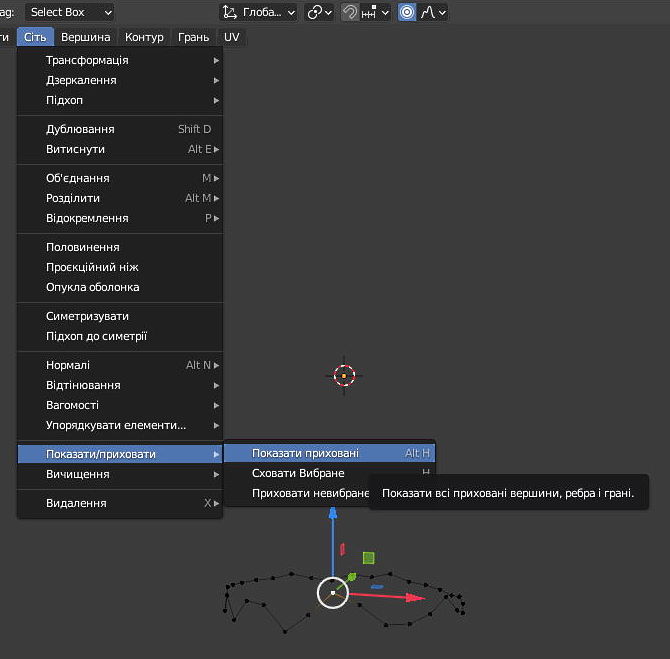The width and height of the screenshot is (670, 659).
Task: Expand the Об'єднання submenu
Action: point(120,178)
